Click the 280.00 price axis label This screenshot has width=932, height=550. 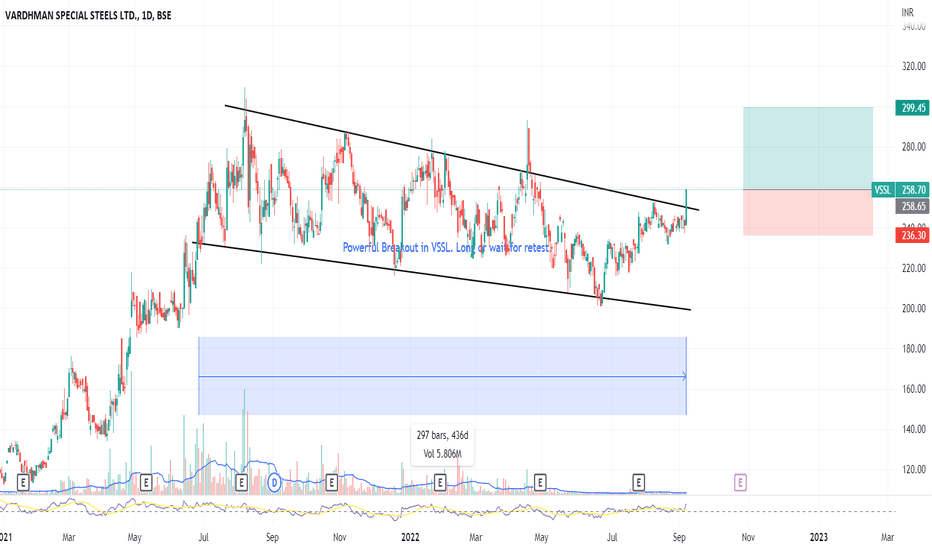(914, 147)
